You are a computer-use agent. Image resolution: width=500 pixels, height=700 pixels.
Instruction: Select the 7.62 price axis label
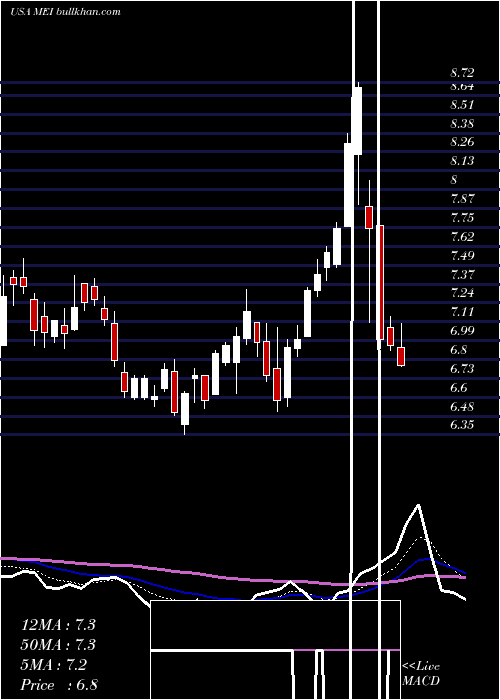(462, 237)
